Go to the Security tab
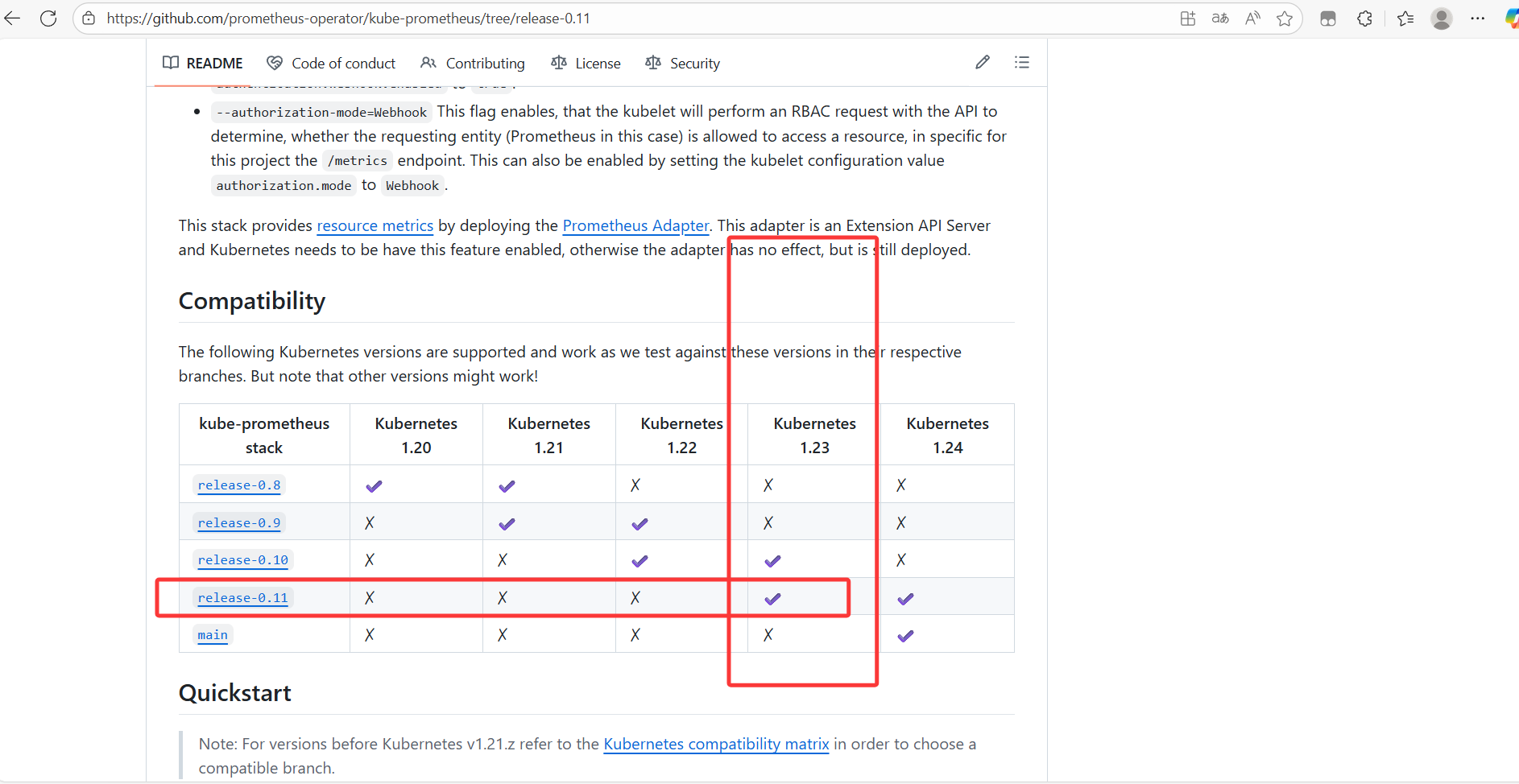 click(683, 64)
